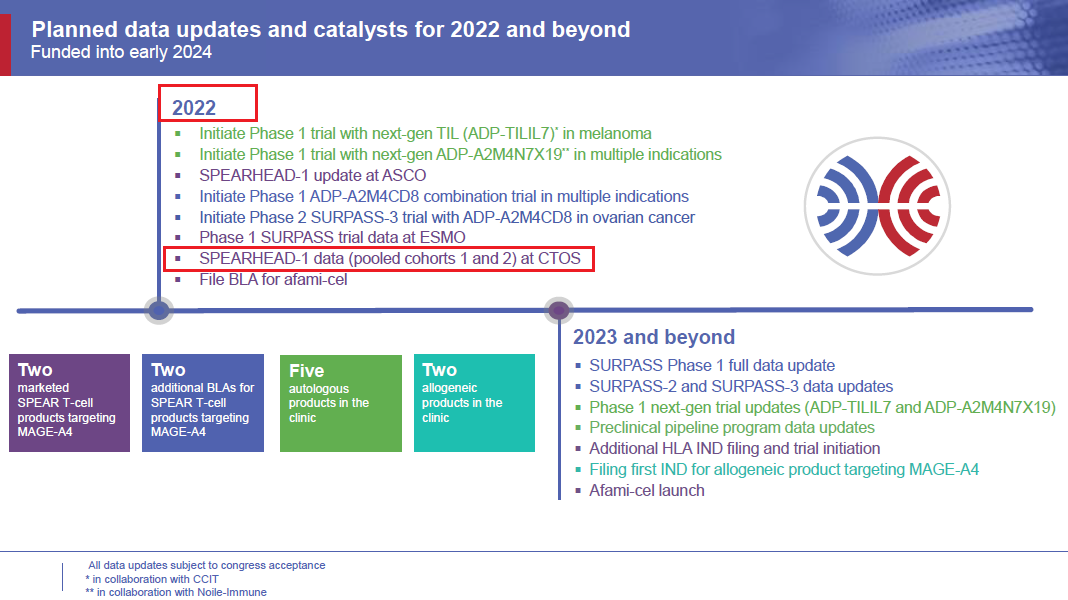
Task: Click 'File BLA for afami-cel' bullet
Action: (x=273, y=280)
